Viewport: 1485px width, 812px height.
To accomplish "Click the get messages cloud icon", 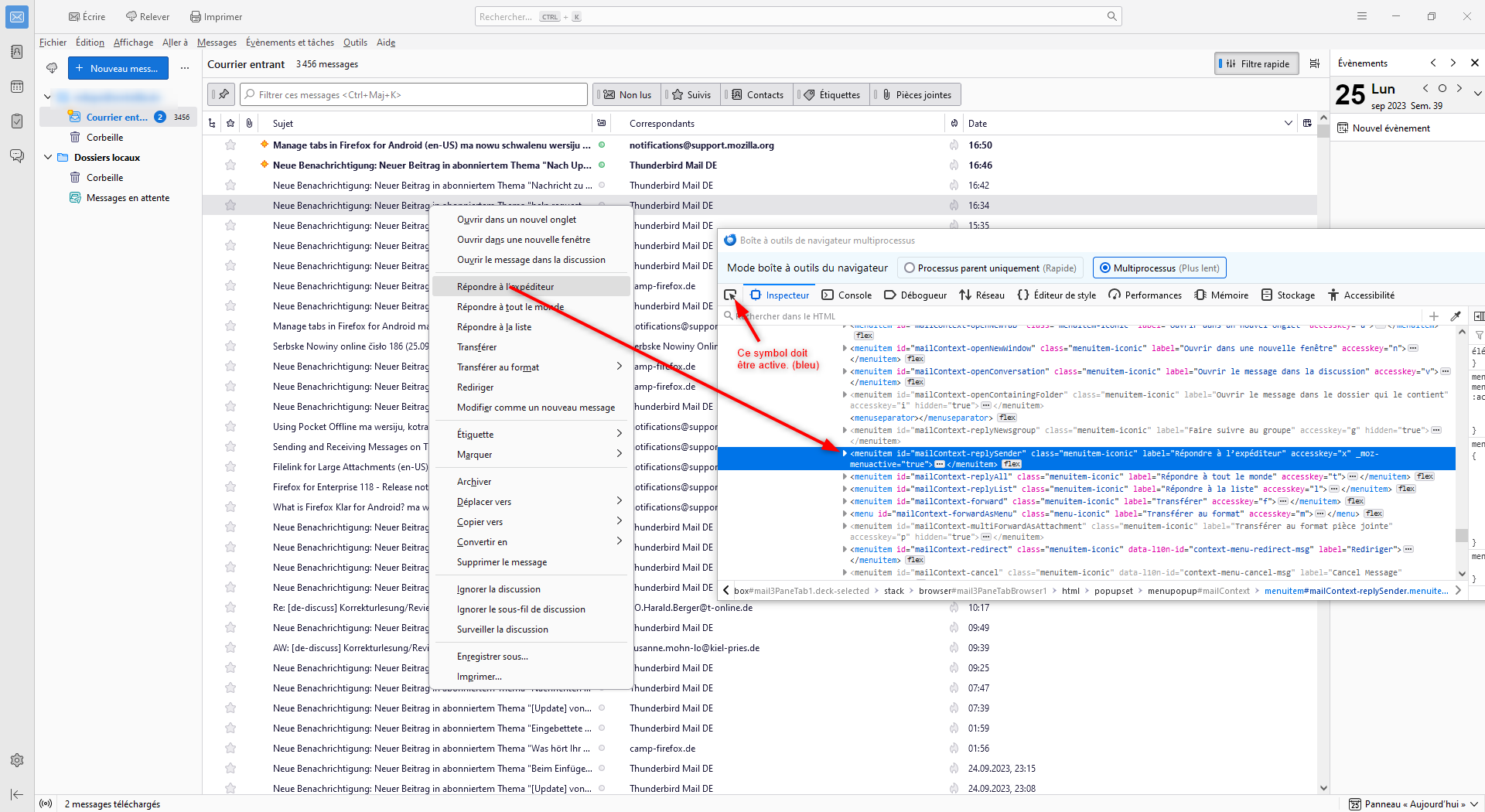I will [52, 68].
